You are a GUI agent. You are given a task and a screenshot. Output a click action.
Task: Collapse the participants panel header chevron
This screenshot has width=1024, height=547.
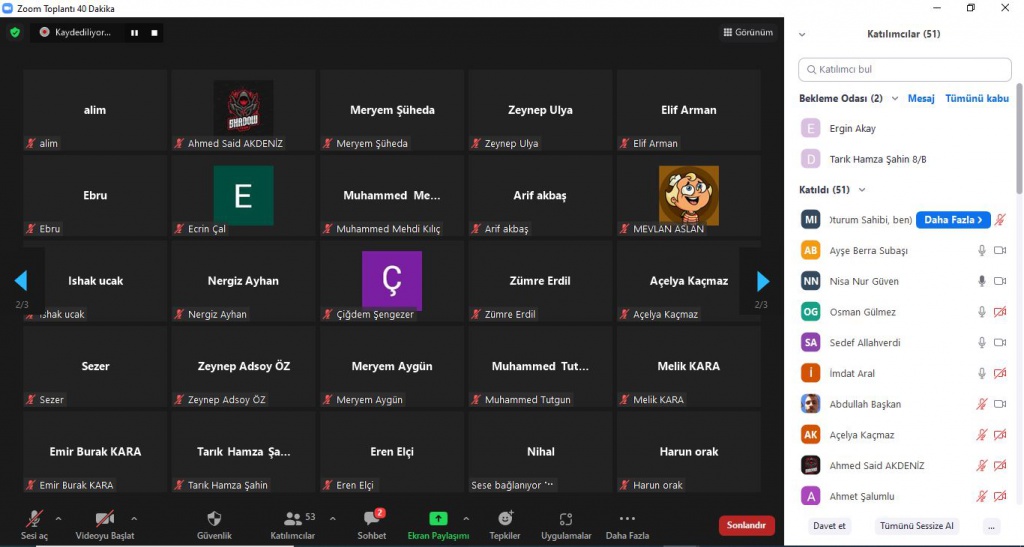(x=802, y=35)
